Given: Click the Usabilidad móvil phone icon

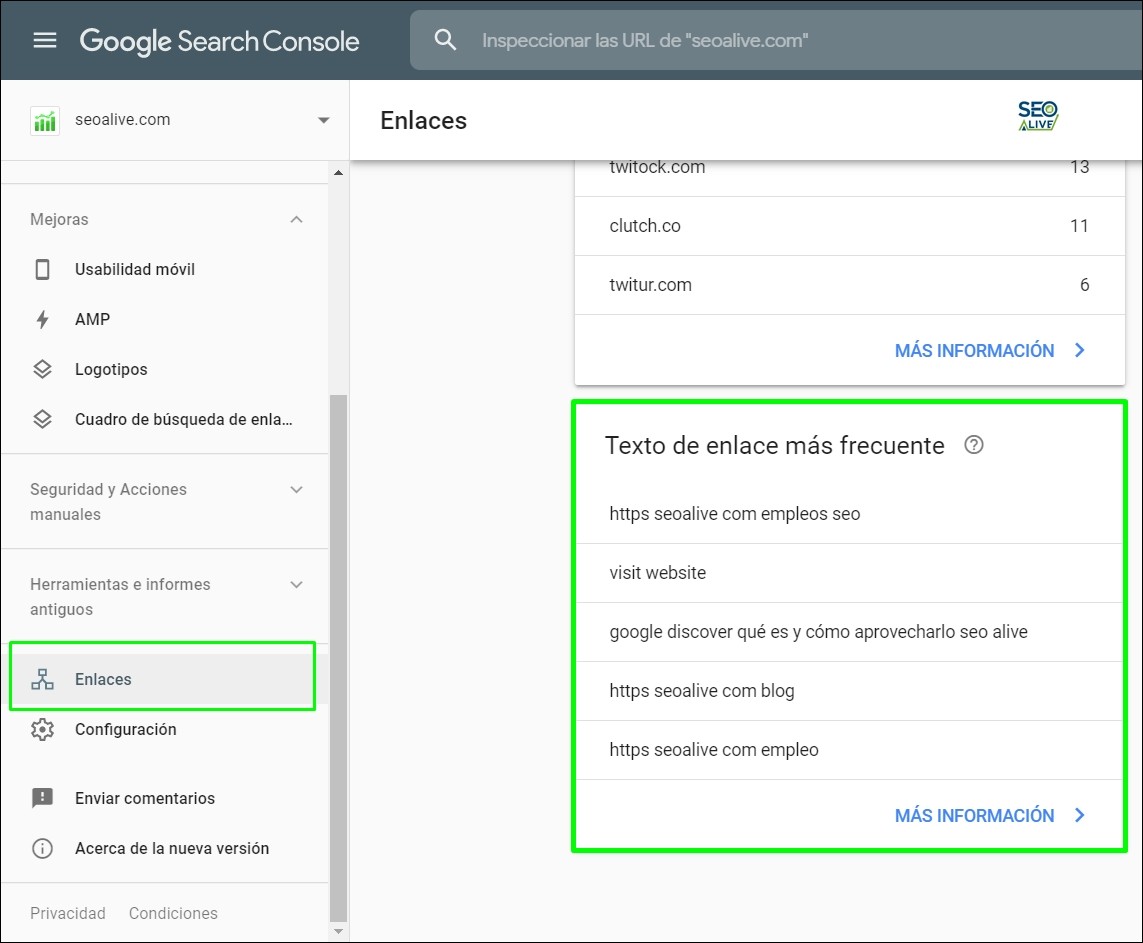Looking at the screenshot, I should click(x=42, y=269).
